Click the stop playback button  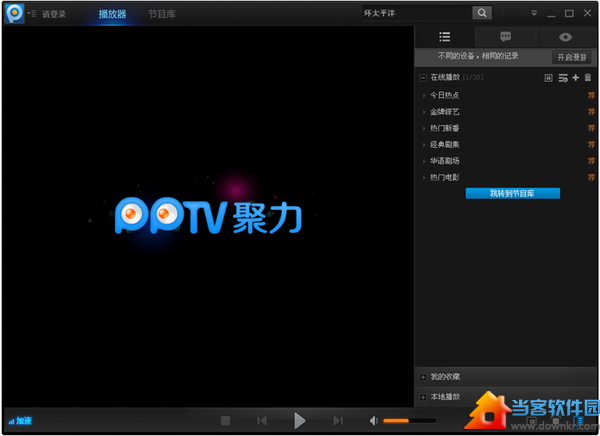[225, 421]
